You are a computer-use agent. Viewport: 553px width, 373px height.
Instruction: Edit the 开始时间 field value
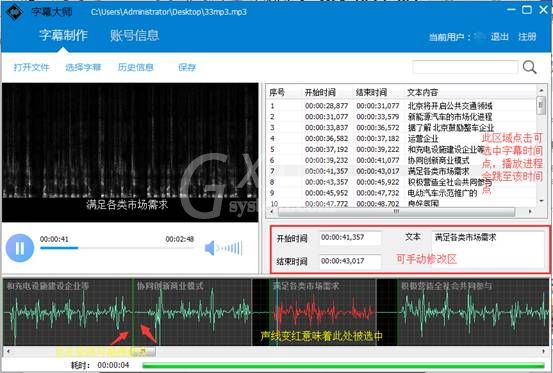tap(350, 238)
